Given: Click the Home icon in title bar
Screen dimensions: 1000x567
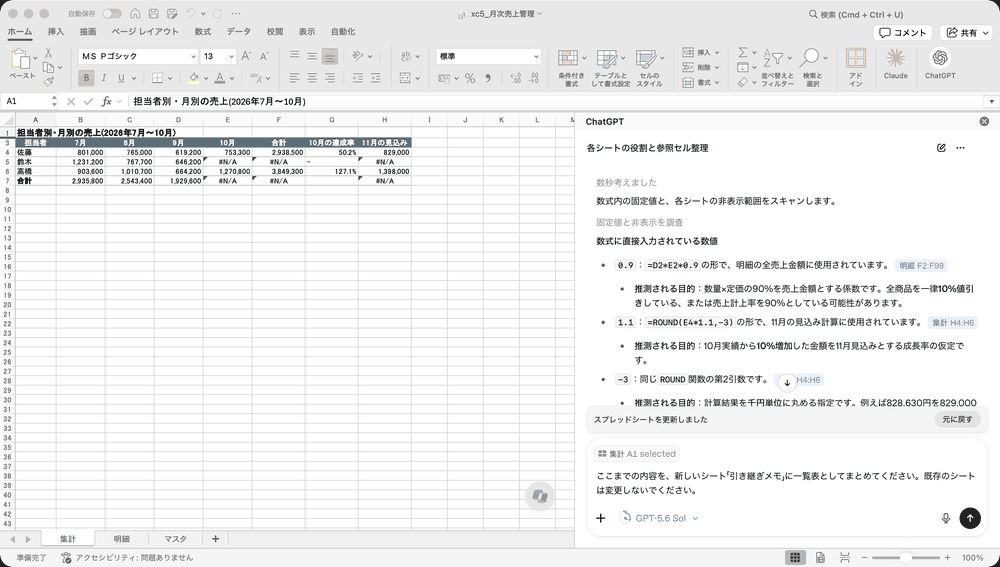Looking at the screenshot, I should (x=135, y=13).
